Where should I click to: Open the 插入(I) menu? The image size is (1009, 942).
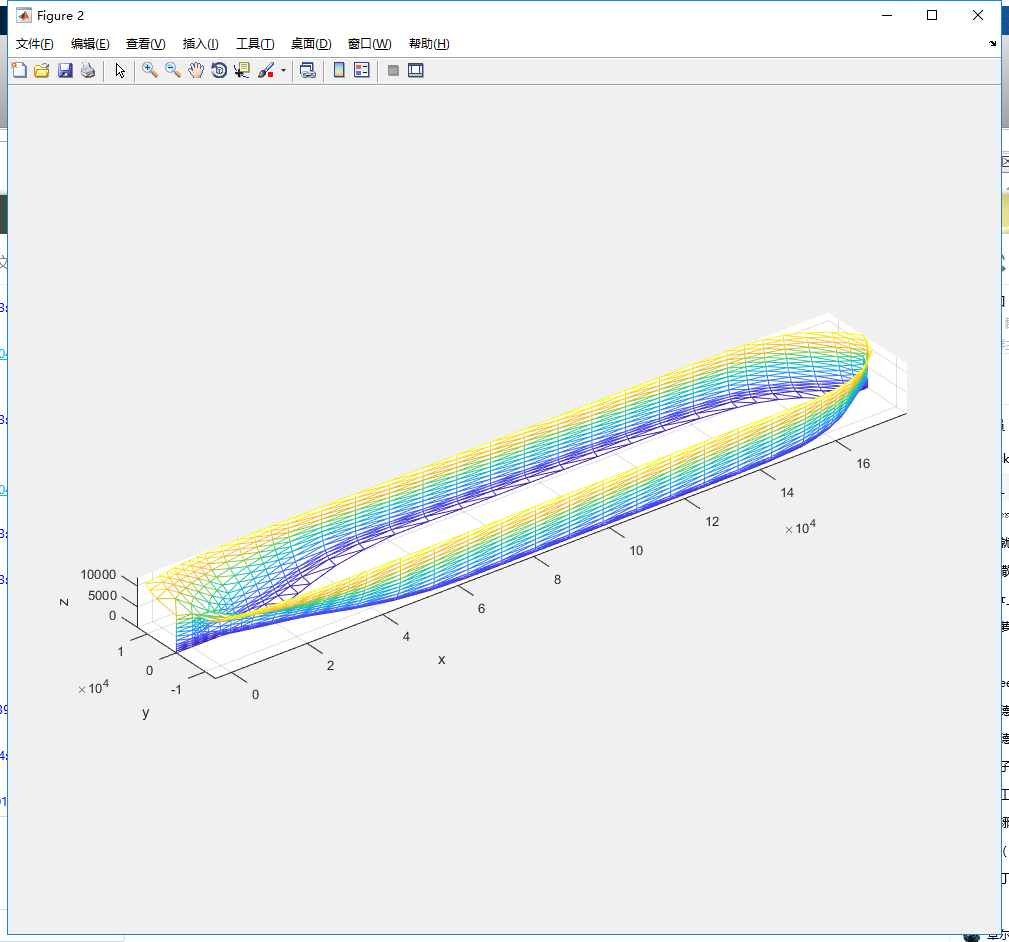click(200, 44)
